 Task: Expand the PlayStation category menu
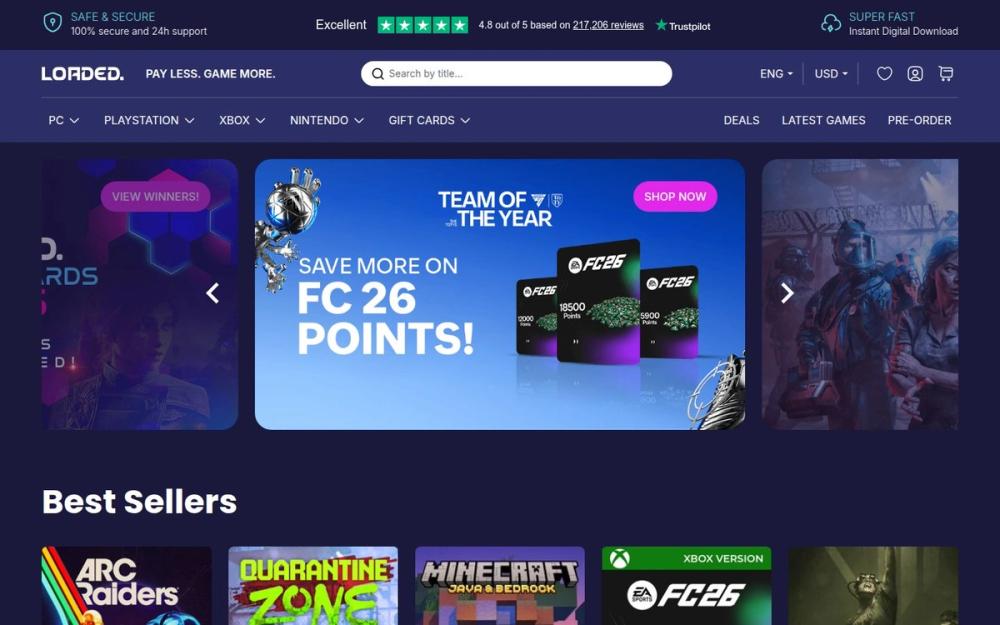click(x=149, y=121)
